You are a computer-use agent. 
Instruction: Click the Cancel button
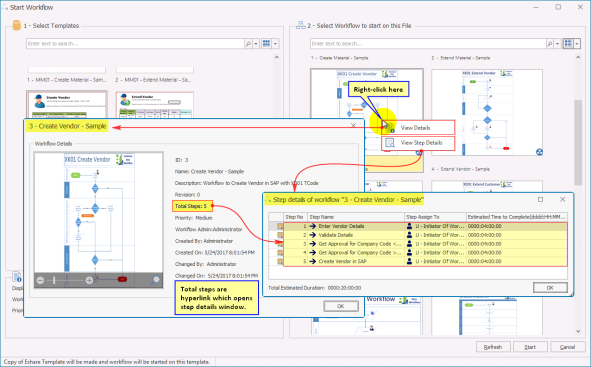567,347
